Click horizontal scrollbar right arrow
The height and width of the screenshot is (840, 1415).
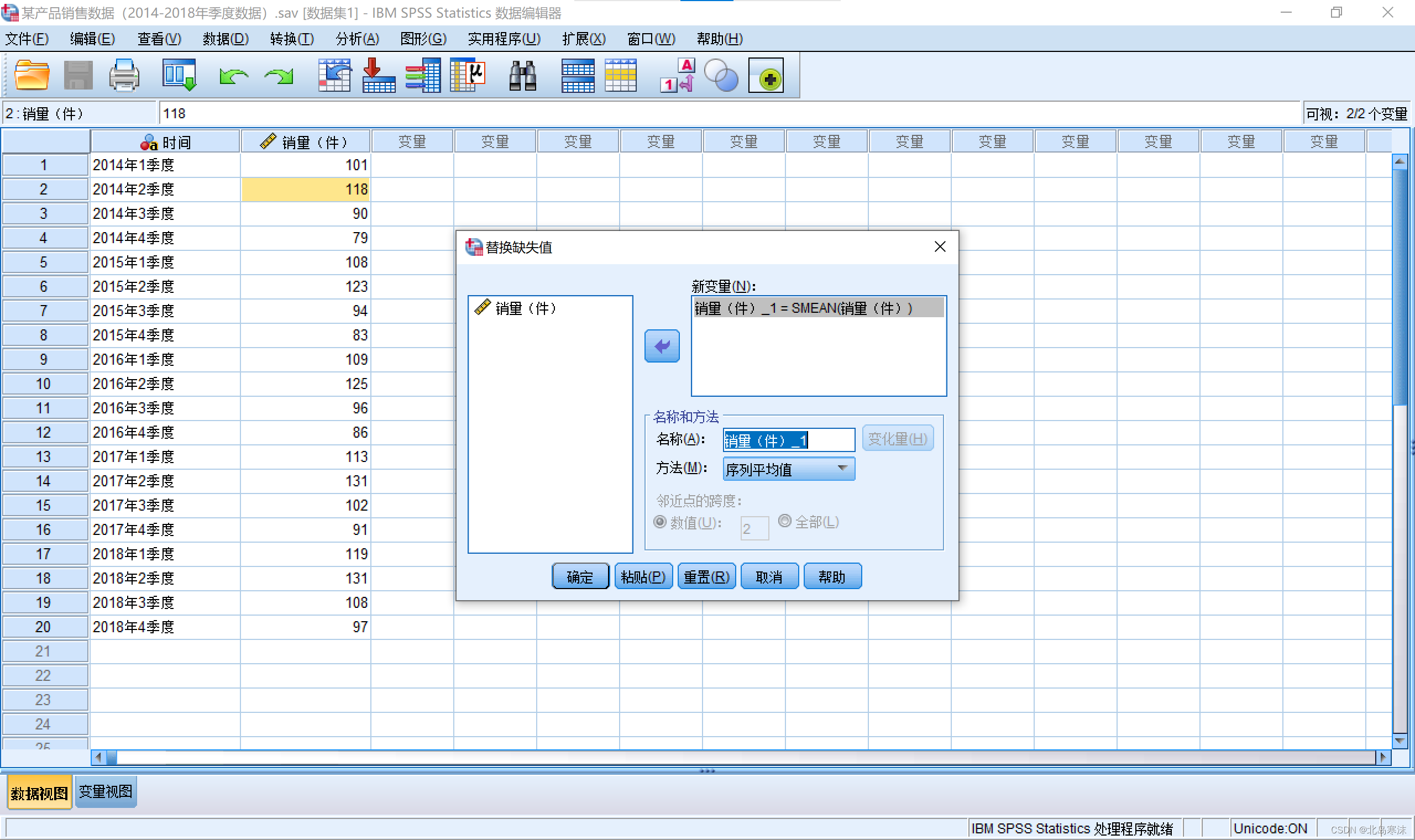click(x=1383, y=757)
